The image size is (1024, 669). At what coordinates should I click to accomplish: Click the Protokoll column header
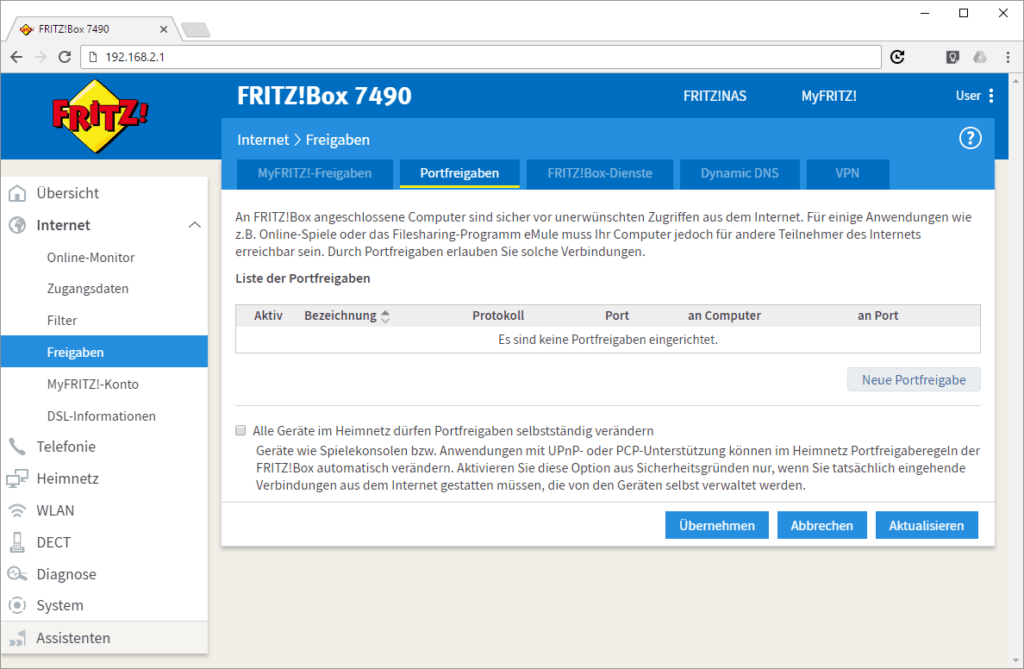498,316
